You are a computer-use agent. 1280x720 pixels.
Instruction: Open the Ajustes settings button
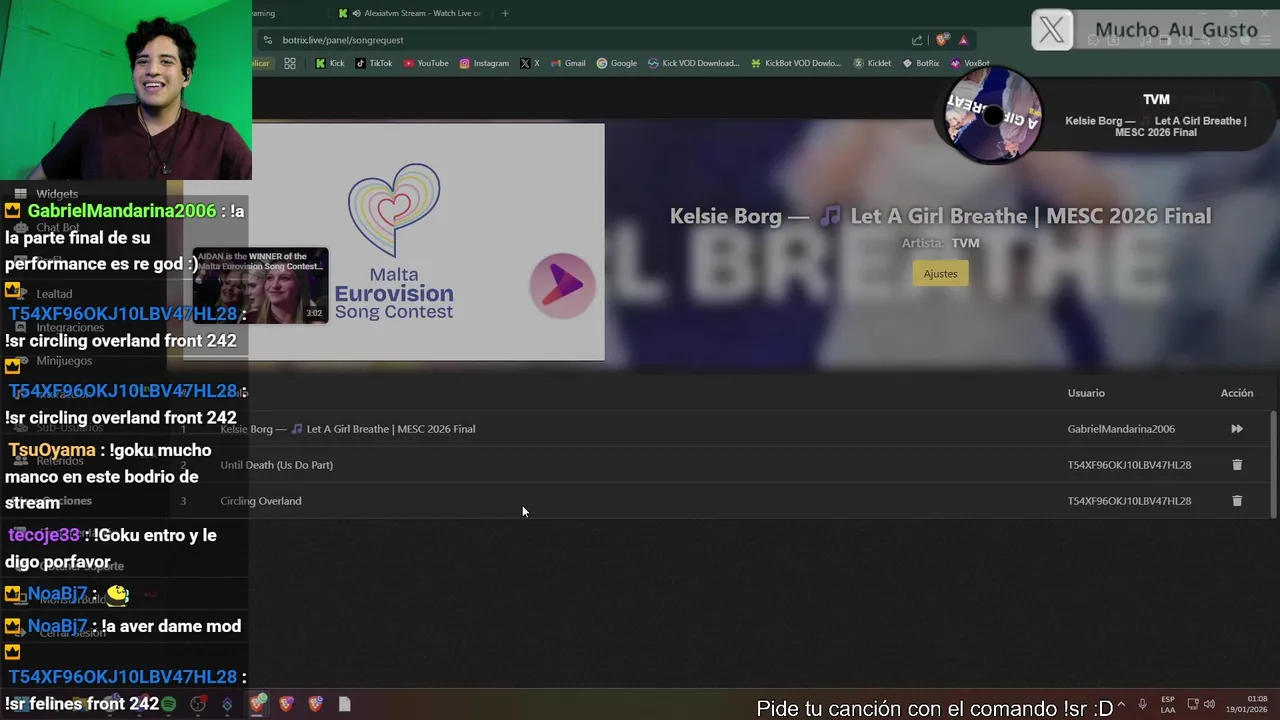coord(940,274)
